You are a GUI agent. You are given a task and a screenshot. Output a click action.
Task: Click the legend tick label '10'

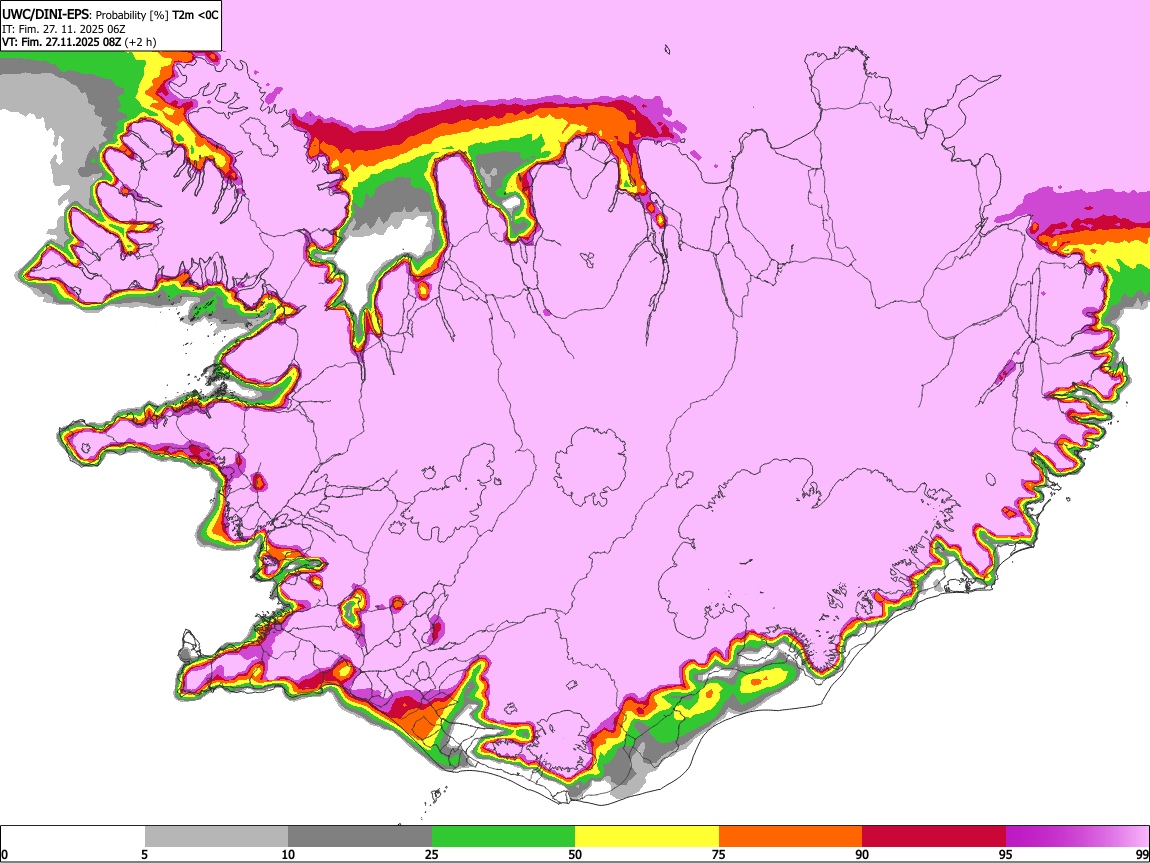coord(288,854)
